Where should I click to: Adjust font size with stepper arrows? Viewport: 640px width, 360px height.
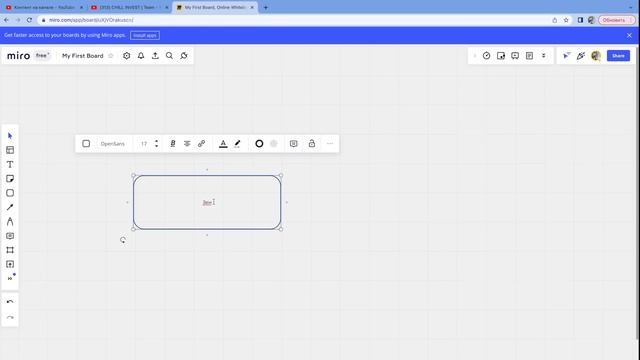(x=156, y=144)
